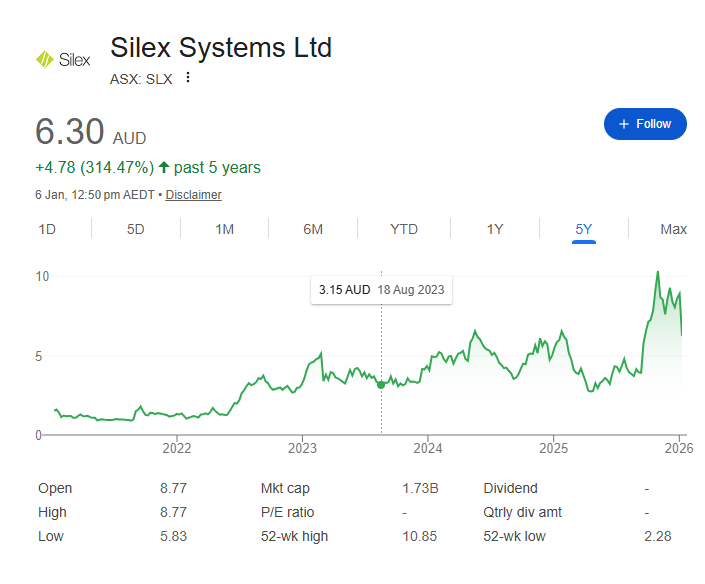Click the 2024 label on chart axis
The image size is (705, 584).
coord(428,447)
